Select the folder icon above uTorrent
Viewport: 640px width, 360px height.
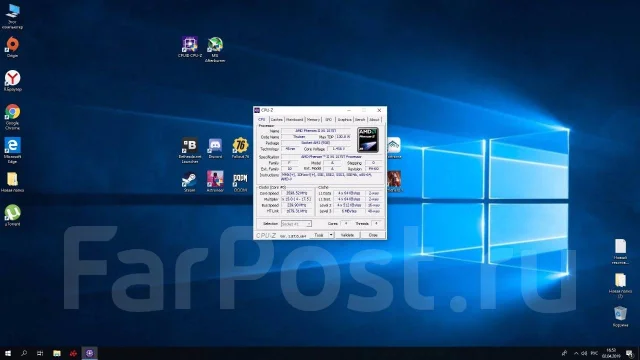click(12, 182)
